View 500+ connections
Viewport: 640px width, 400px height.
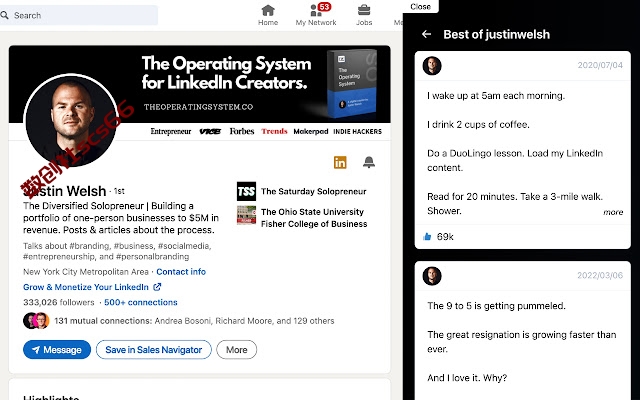pos(140,302)
